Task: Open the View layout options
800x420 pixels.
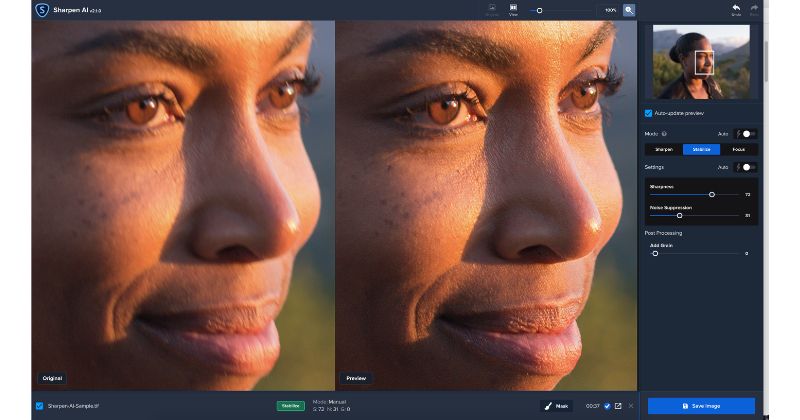Action: 513,10
